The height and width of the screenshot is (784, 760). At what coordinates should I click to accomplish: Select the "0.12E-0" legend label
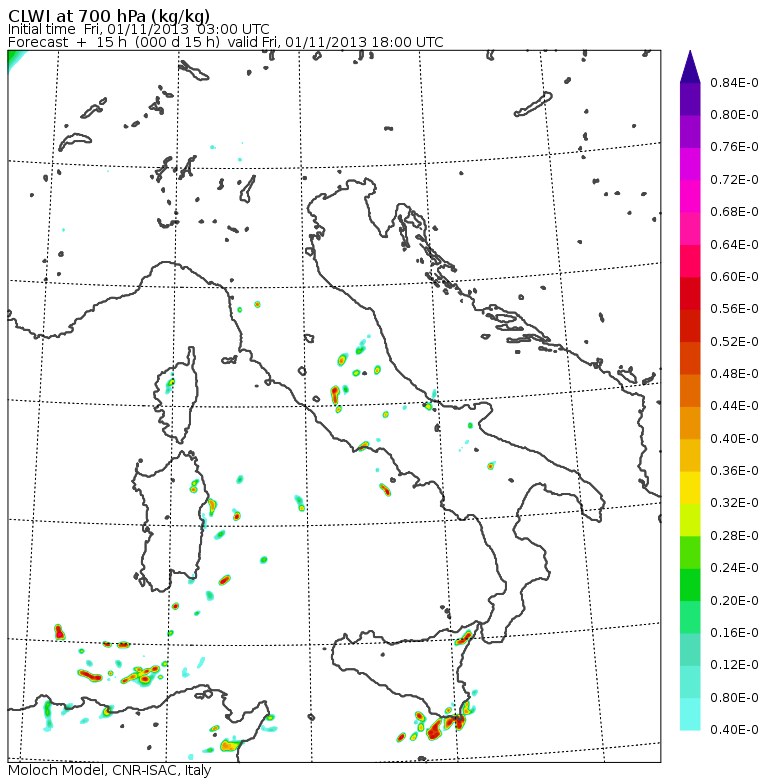[734, 665]
